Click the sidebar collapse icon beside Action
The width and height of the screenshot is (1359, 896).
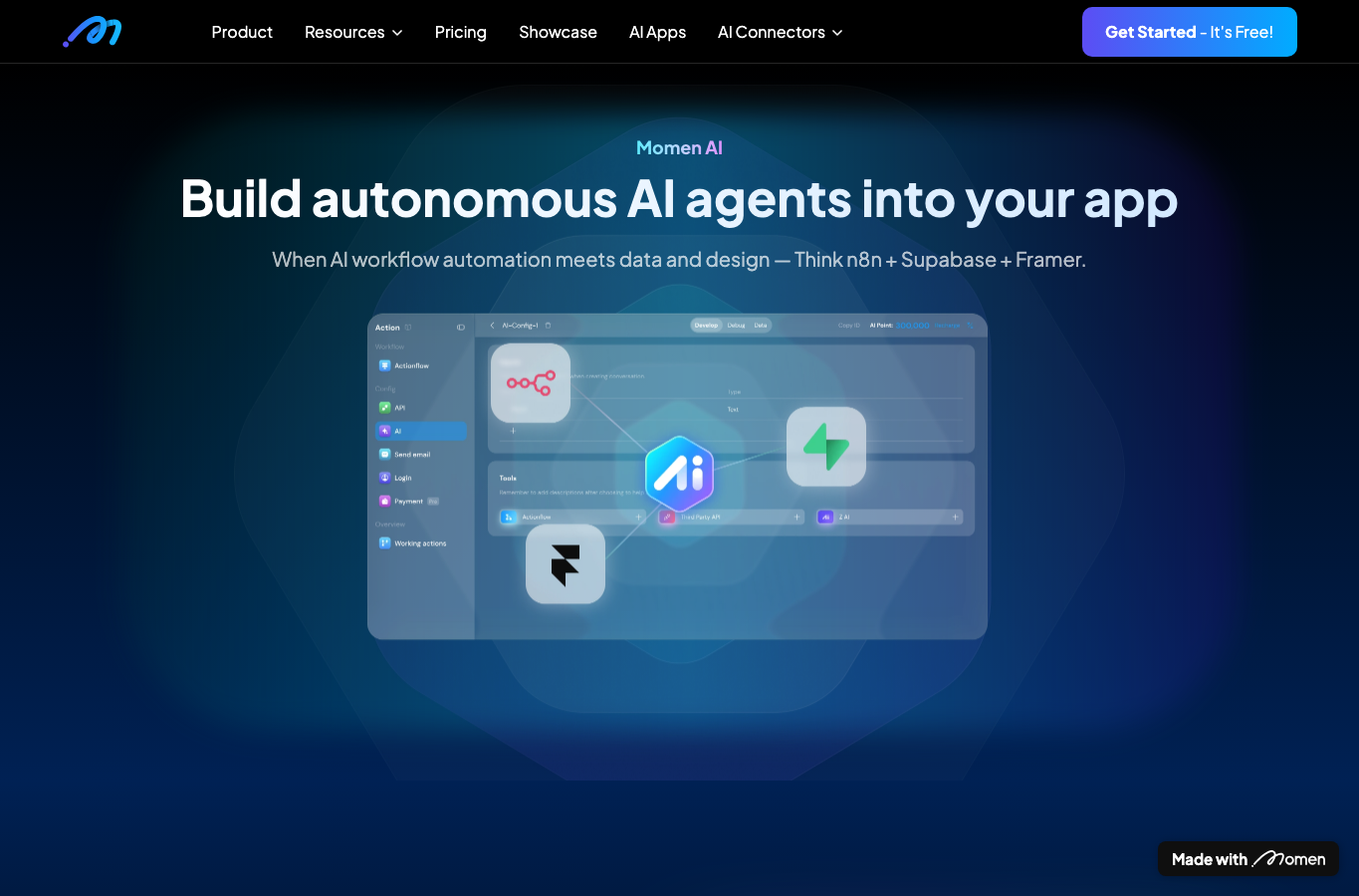point(460,328)
